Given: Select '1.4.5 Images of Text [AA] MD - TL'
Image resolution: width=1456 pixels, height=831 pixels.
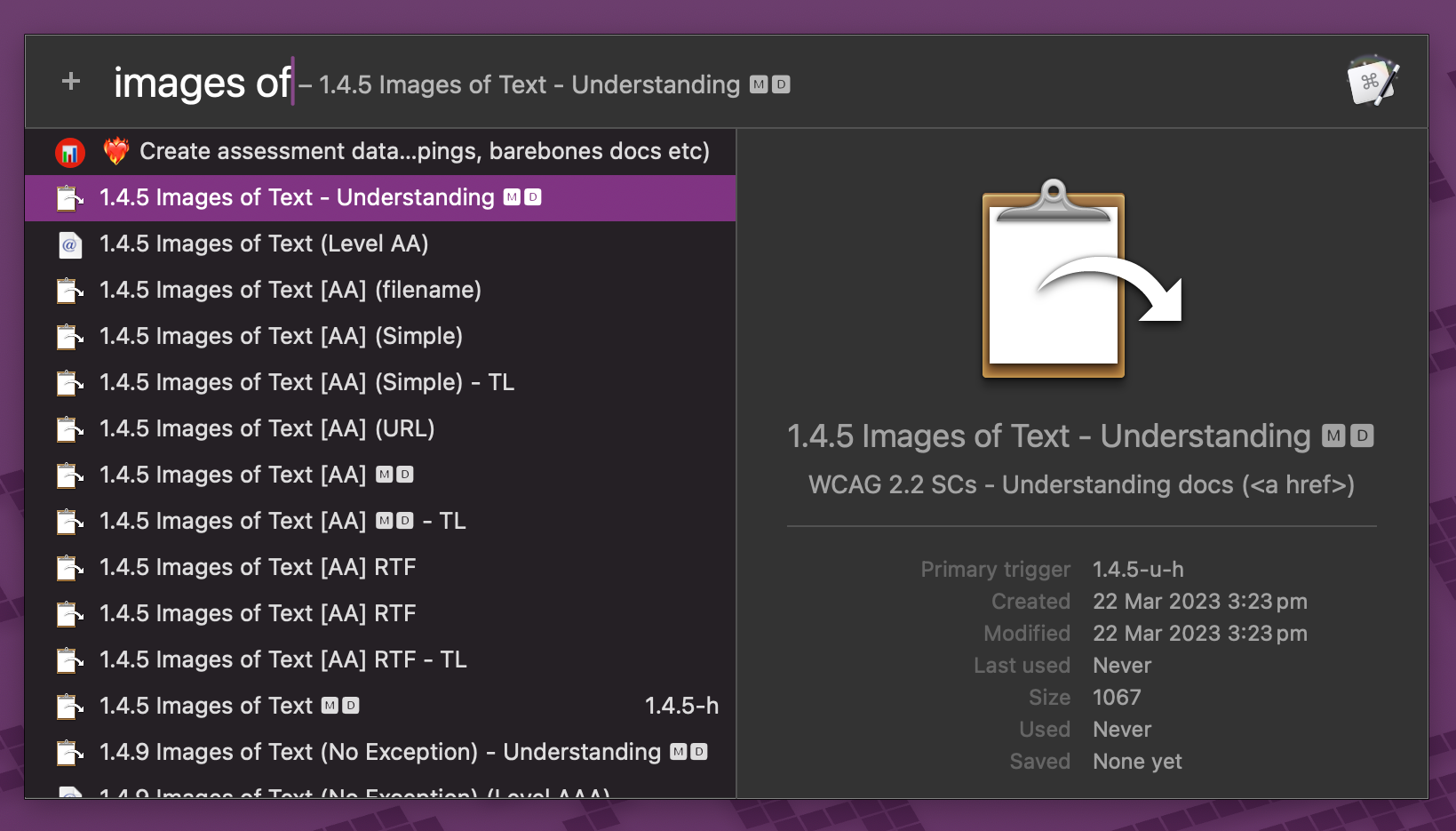Looking at the screenshot, I should coord(380,522).
